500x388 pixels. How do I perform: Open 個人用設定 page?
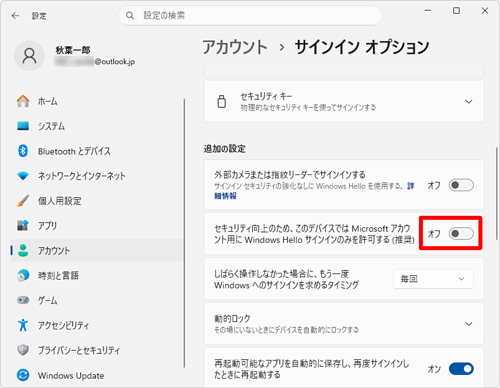point(97,201)
